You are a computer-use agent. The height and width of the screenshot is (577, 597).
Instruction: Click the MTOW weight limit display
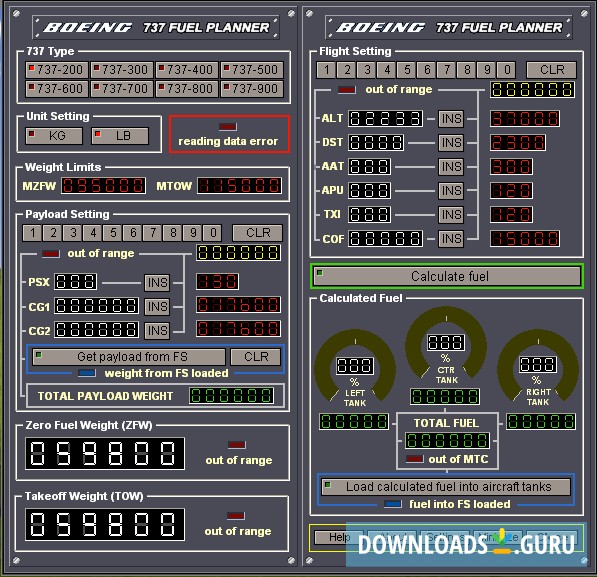(x=239, y=185)
